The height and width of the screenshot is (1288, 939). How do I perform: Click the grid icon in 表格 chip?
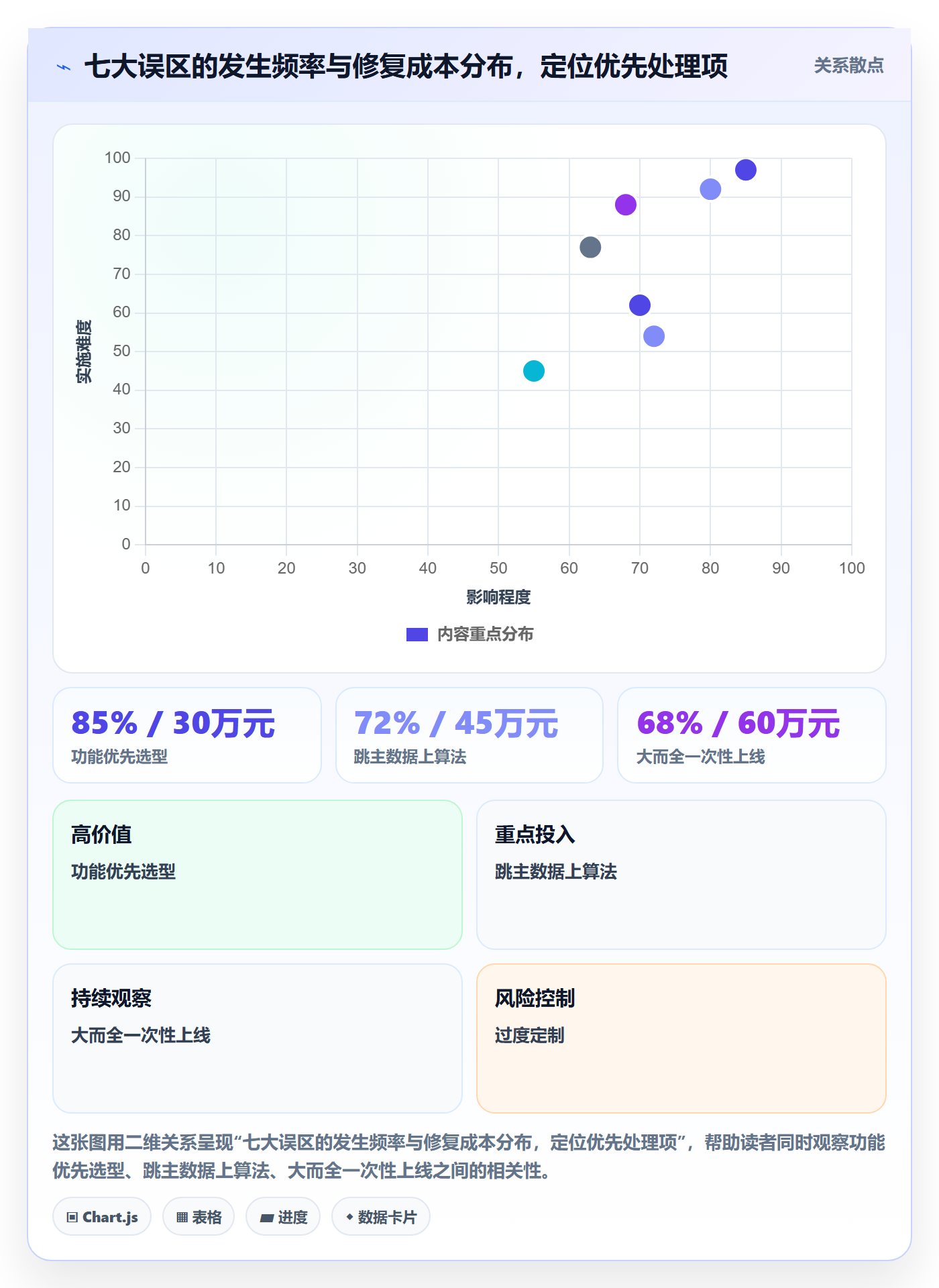pyautogui.click(x=182, y=1217)
